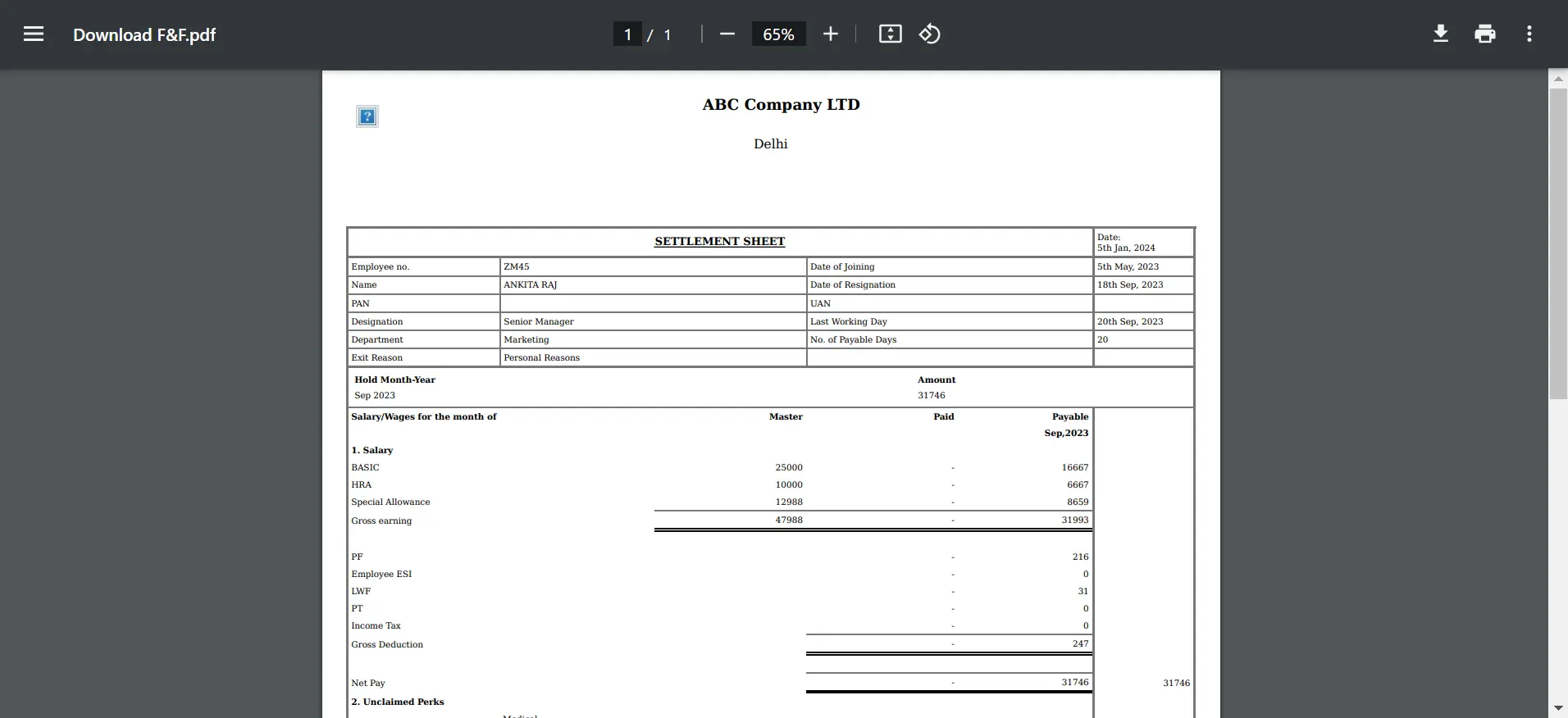Download the PDF file
The image size is (1568, 718).
click(x=1440, y=34)
